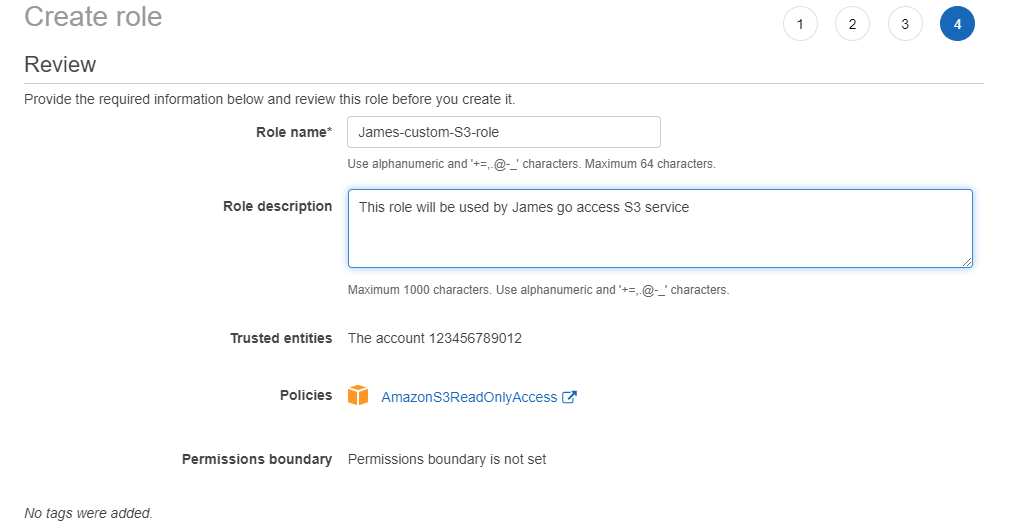Screen dimensions: 1011x531
Task: Click inside the Role description textarea
Action: pyautogui.click(x=660, y=228)
